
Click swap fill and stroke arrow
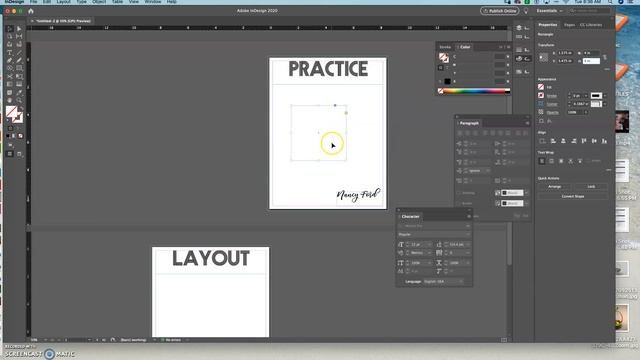(x=21, y=109)
